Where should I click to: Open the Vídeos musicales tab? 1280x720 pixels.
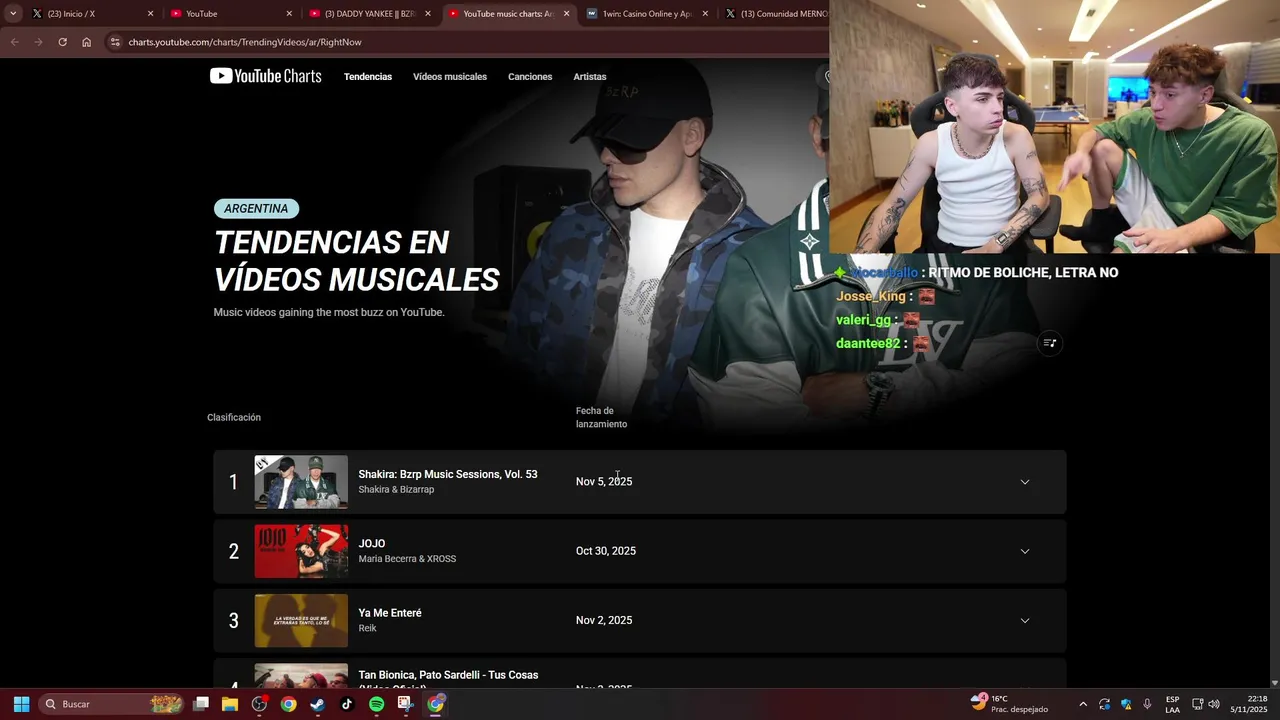(x=450, y=77)
